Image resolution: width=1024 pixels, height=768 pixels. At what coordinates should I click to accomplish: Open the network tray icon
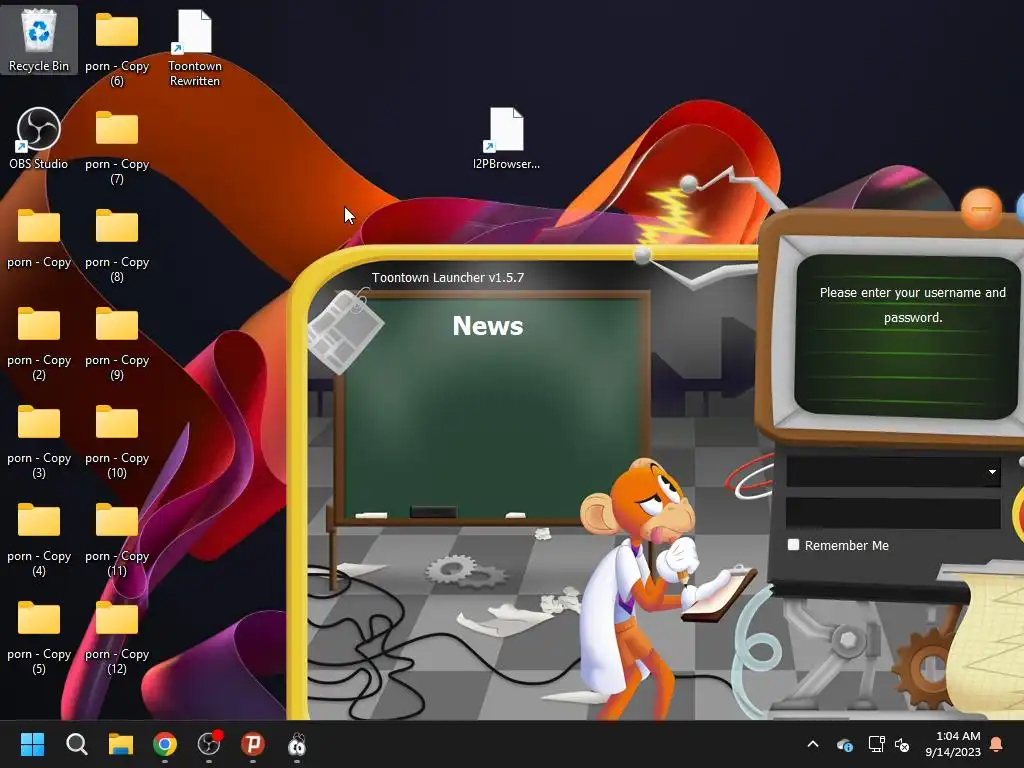point(876,744)
